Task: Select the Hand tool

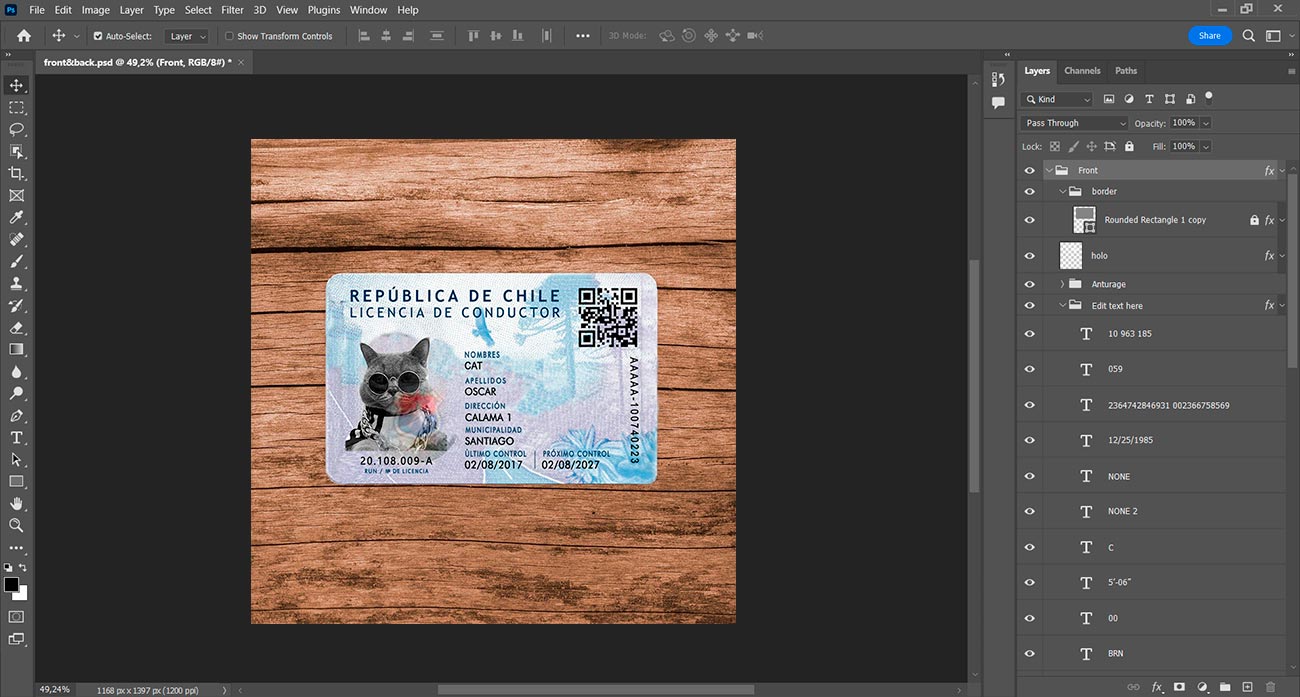Action: [x=16, y=503]
